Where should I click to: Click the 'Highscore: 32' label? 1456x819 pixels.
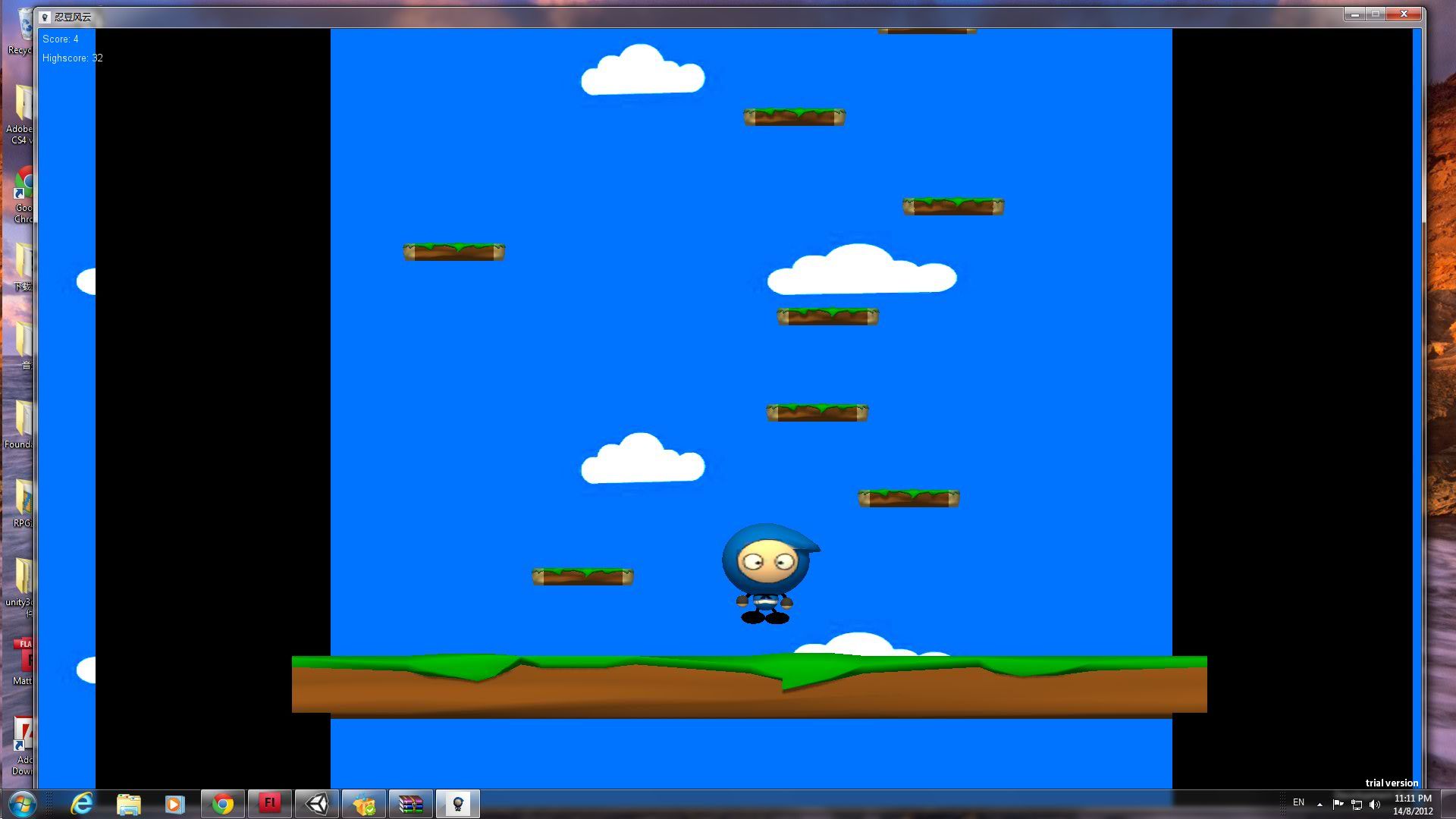73,58
